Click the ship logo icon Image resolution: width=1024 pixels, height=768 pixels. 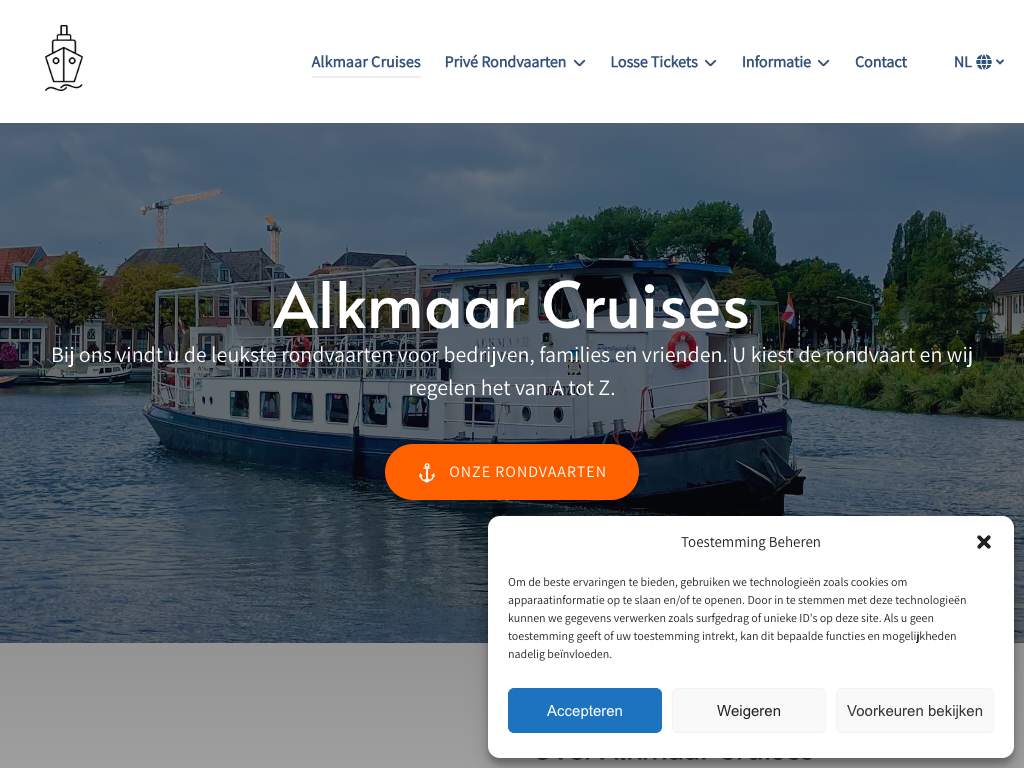coord(64,58)
